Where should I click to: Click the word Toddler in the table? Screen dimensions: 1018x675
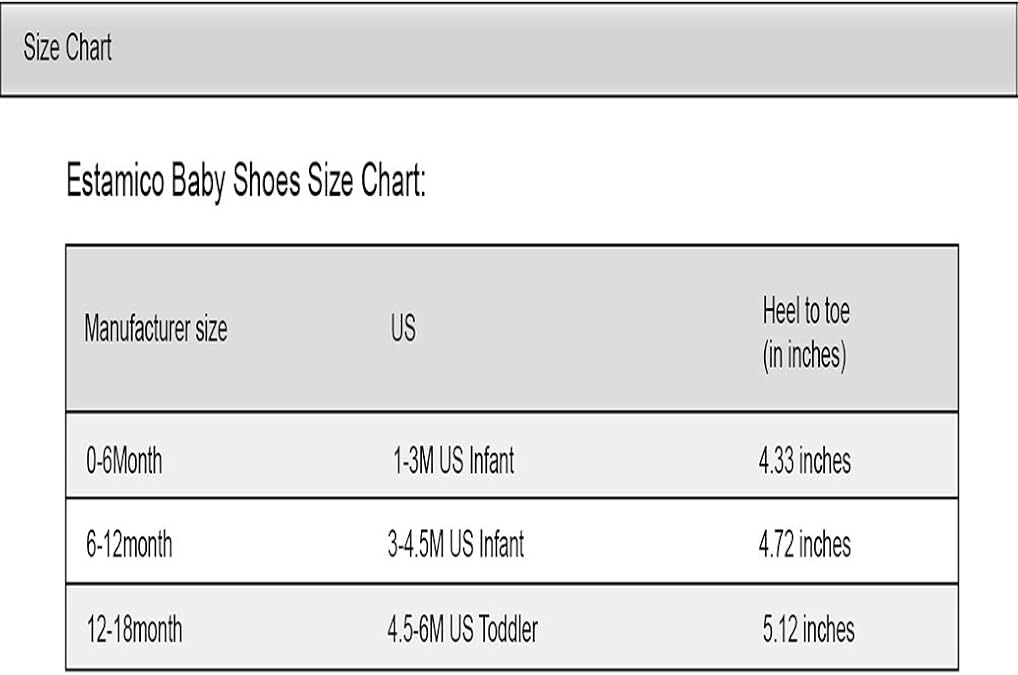tap(507, 630)
